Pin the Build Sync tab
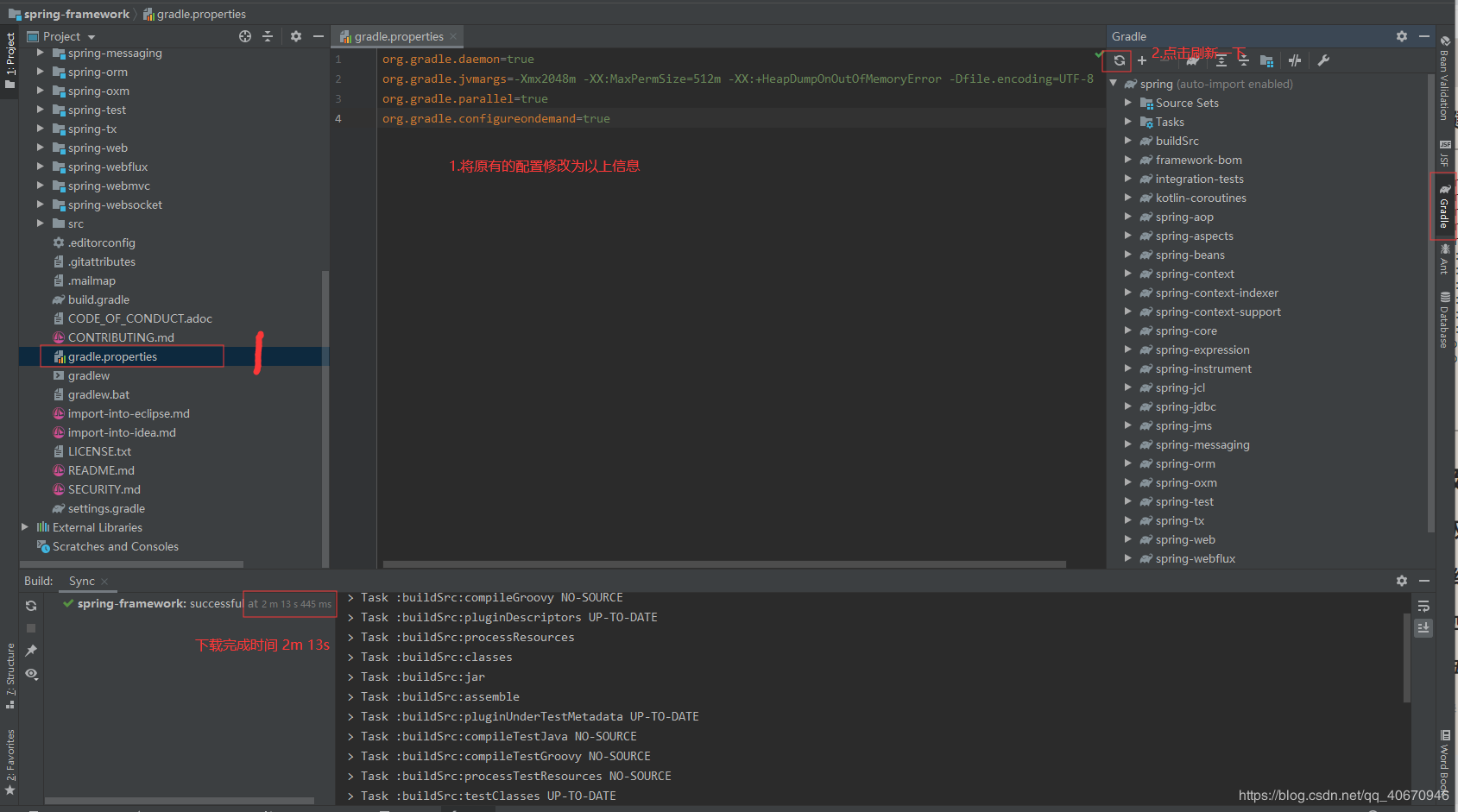This screenshot has width=1458, height=812. click(x=31, y=651)
